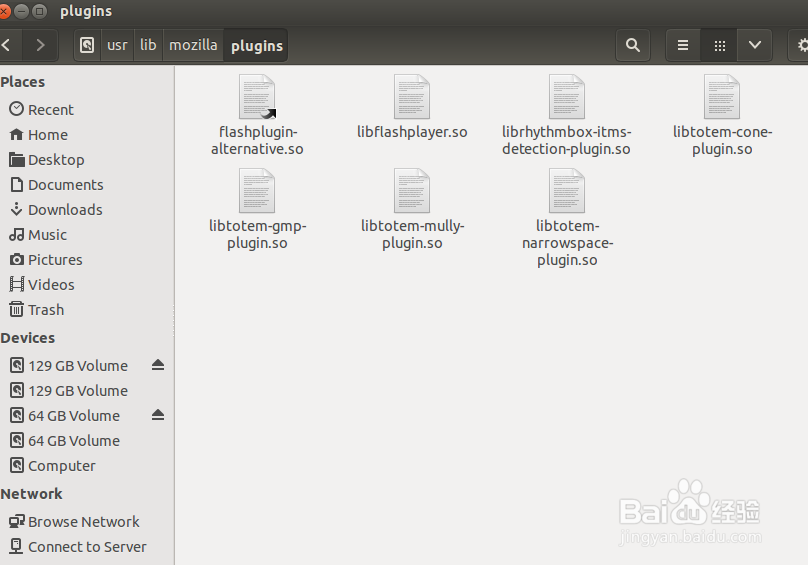Screen dimensions: 808x565
Task: Close the plugins window
Action: click(x=4, y=11)
